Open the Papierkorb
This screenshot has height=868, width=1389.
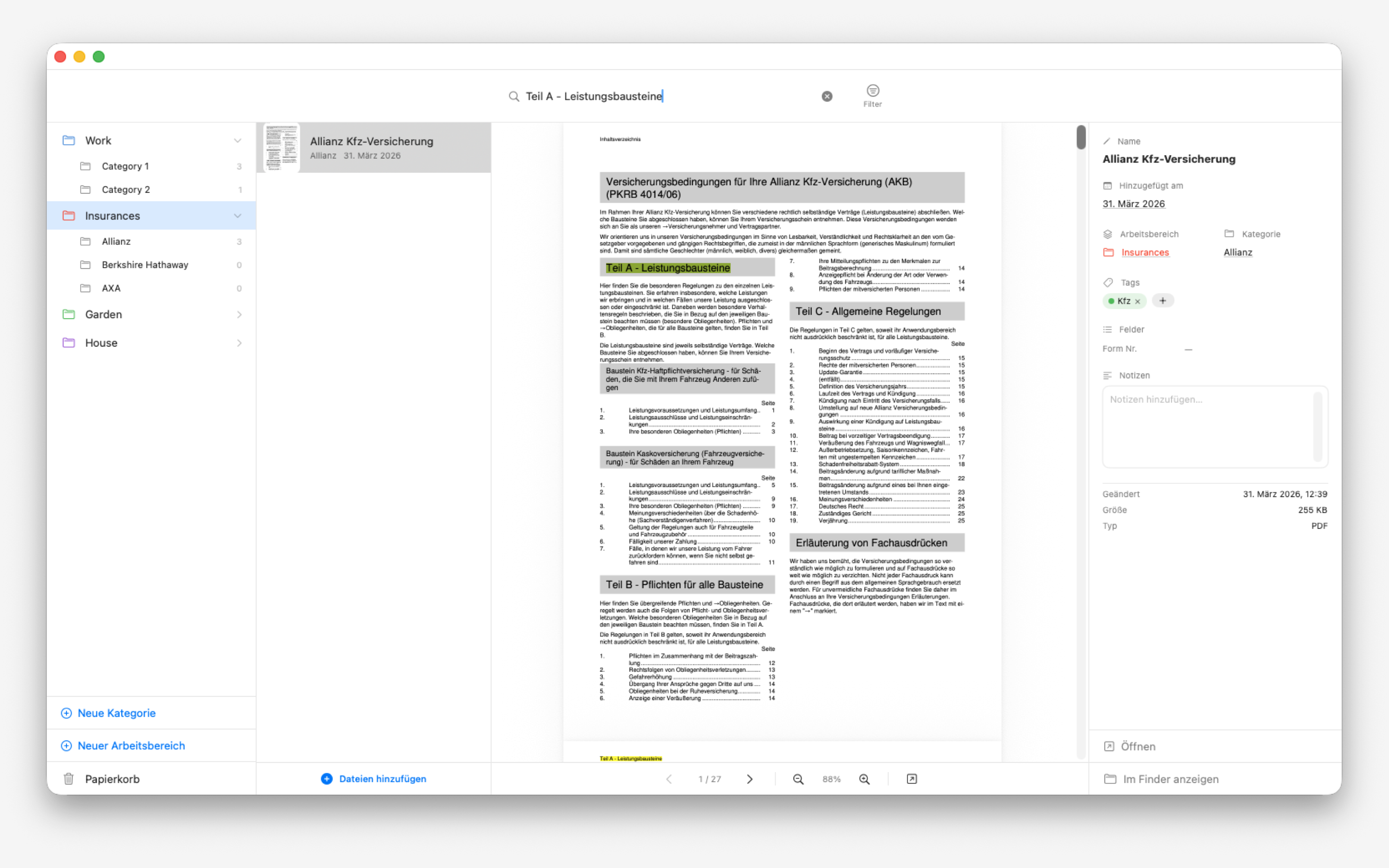tap(112, 778)
